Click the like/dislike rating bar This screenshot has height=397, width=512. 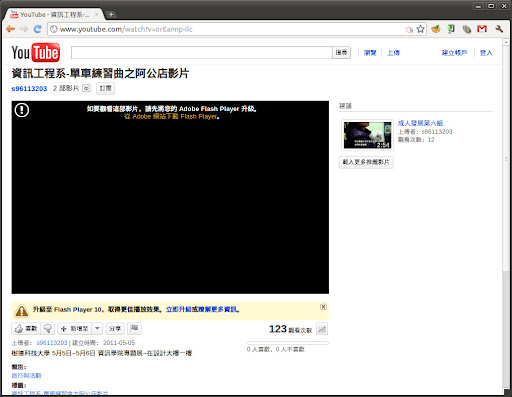pyautogui.click(x=288, y=343)
